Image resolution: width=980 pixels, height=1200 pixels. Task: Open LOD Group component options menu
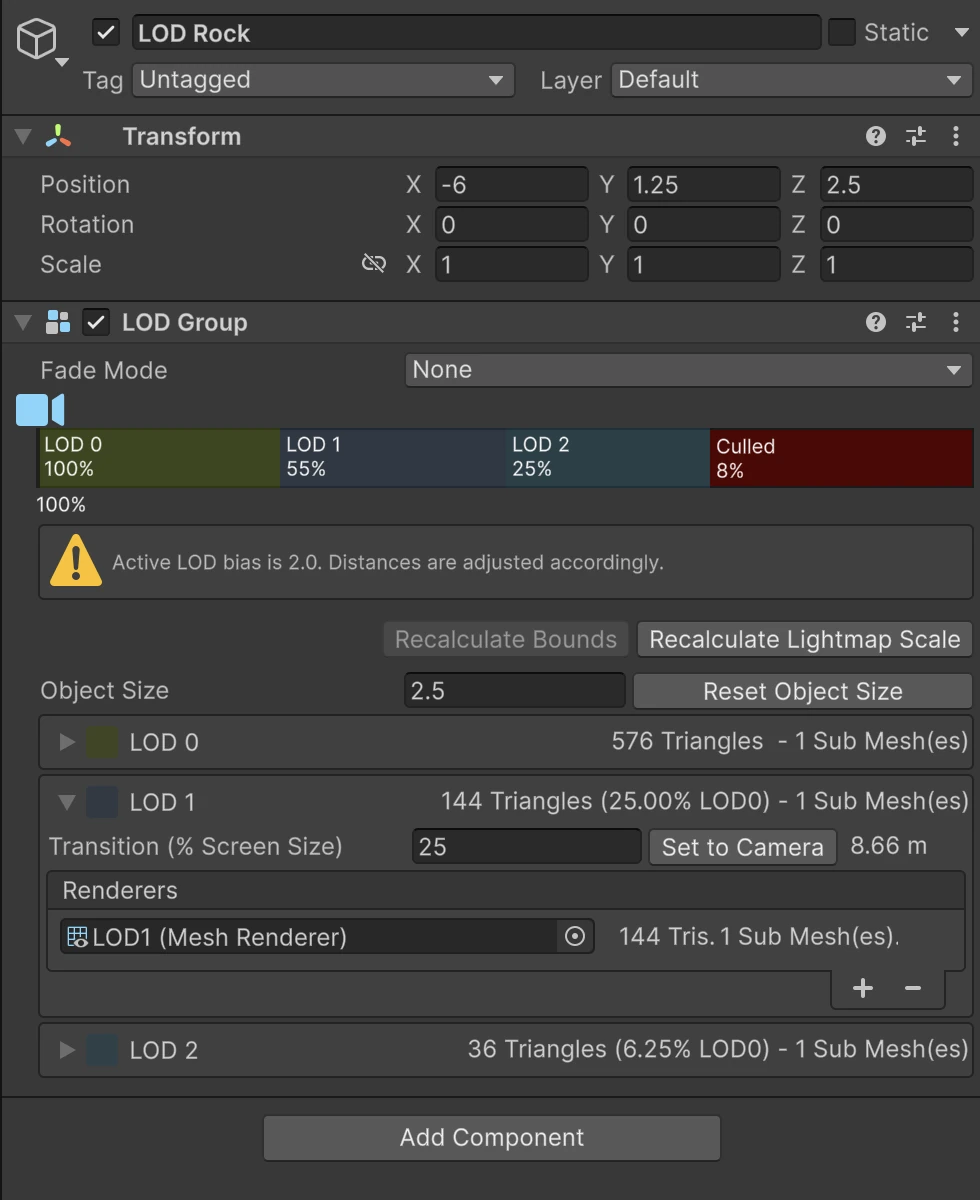pos(956,322)
